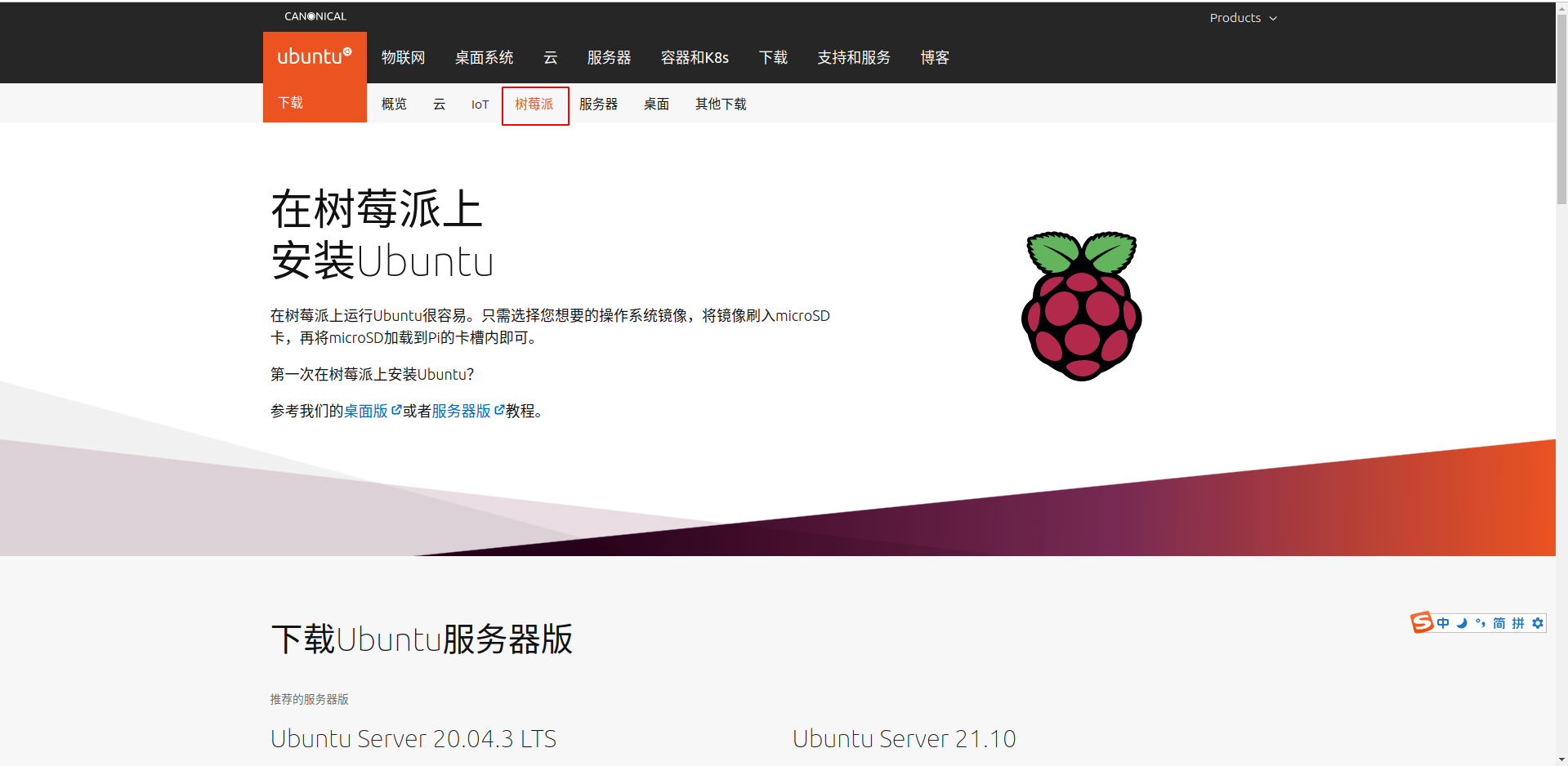Select the 拼 pinyin mode icon
This screenshot has width=1568, height=766.
tap(1518, 622)
